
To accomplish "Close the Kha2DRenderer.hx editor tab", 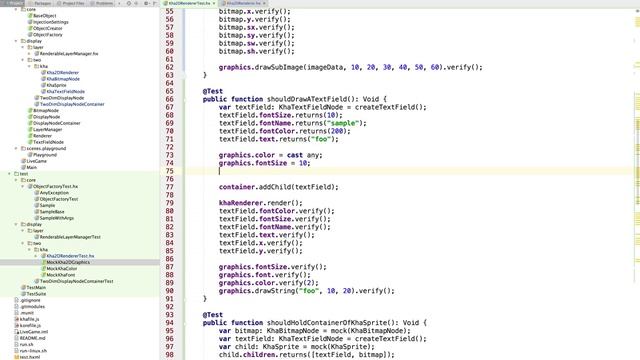I will click(x=264, y=3).
